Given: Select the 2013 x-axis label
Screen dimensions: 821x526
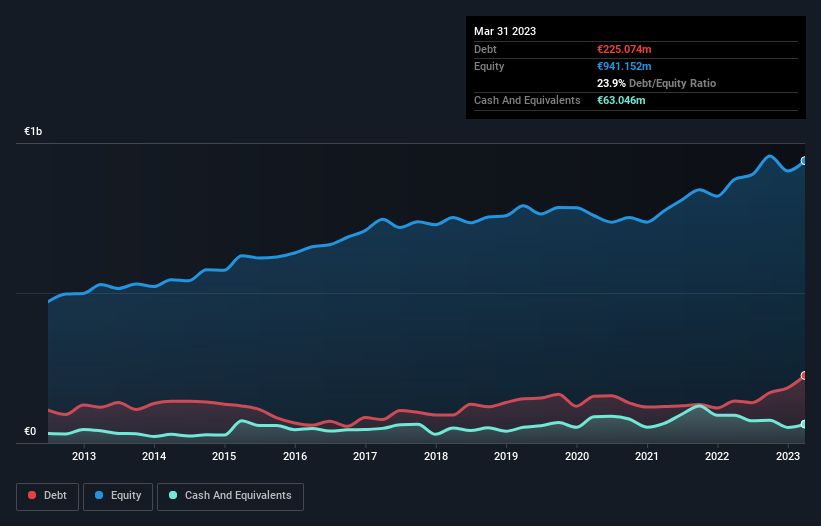Looking at the screenshot, I should tap(84, 456).
